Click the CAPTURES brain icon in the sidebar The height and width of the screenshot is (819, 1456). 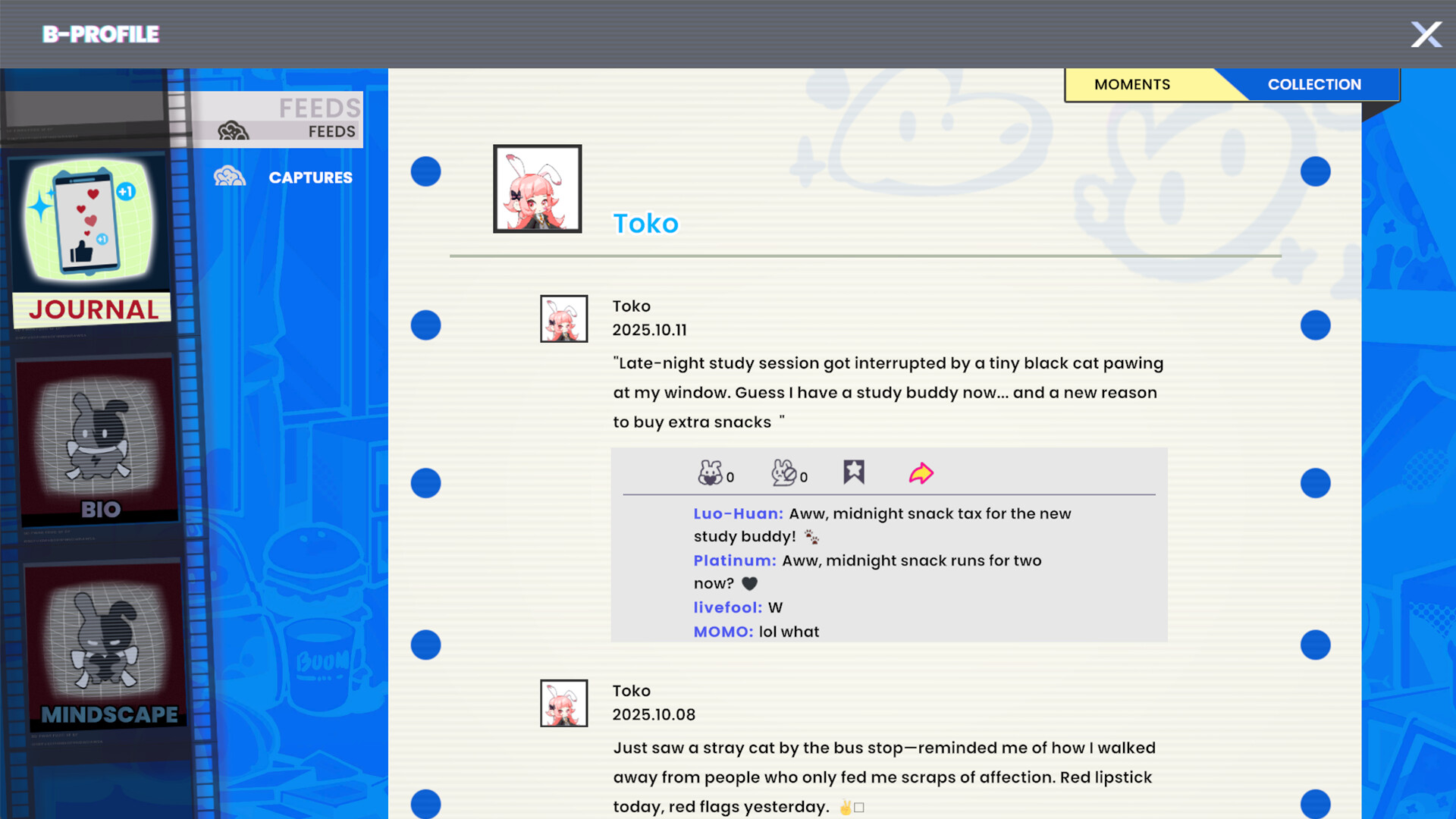pos(231,177)
